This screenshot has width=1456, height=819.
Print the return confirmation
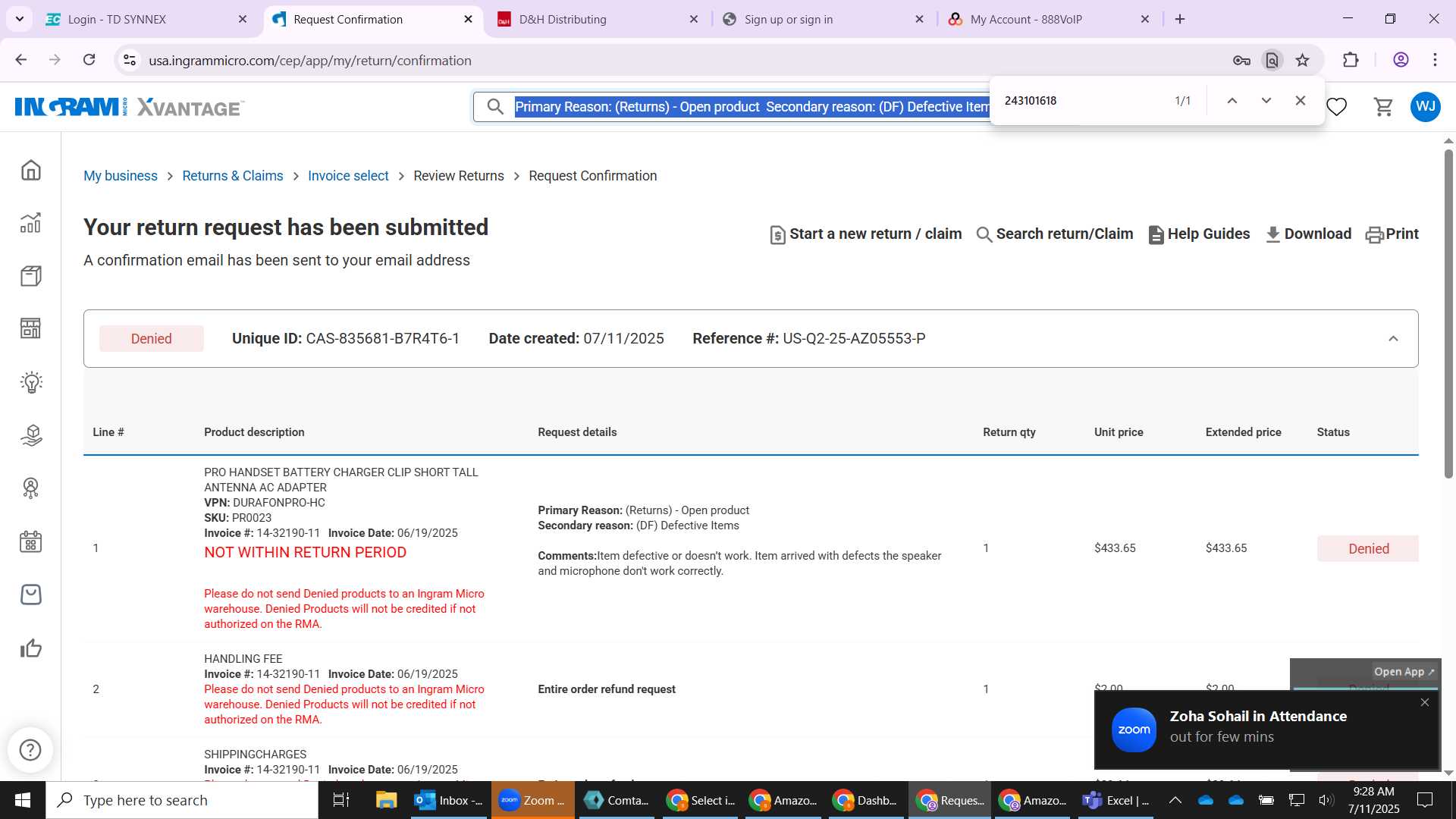tap(1392, 234)
